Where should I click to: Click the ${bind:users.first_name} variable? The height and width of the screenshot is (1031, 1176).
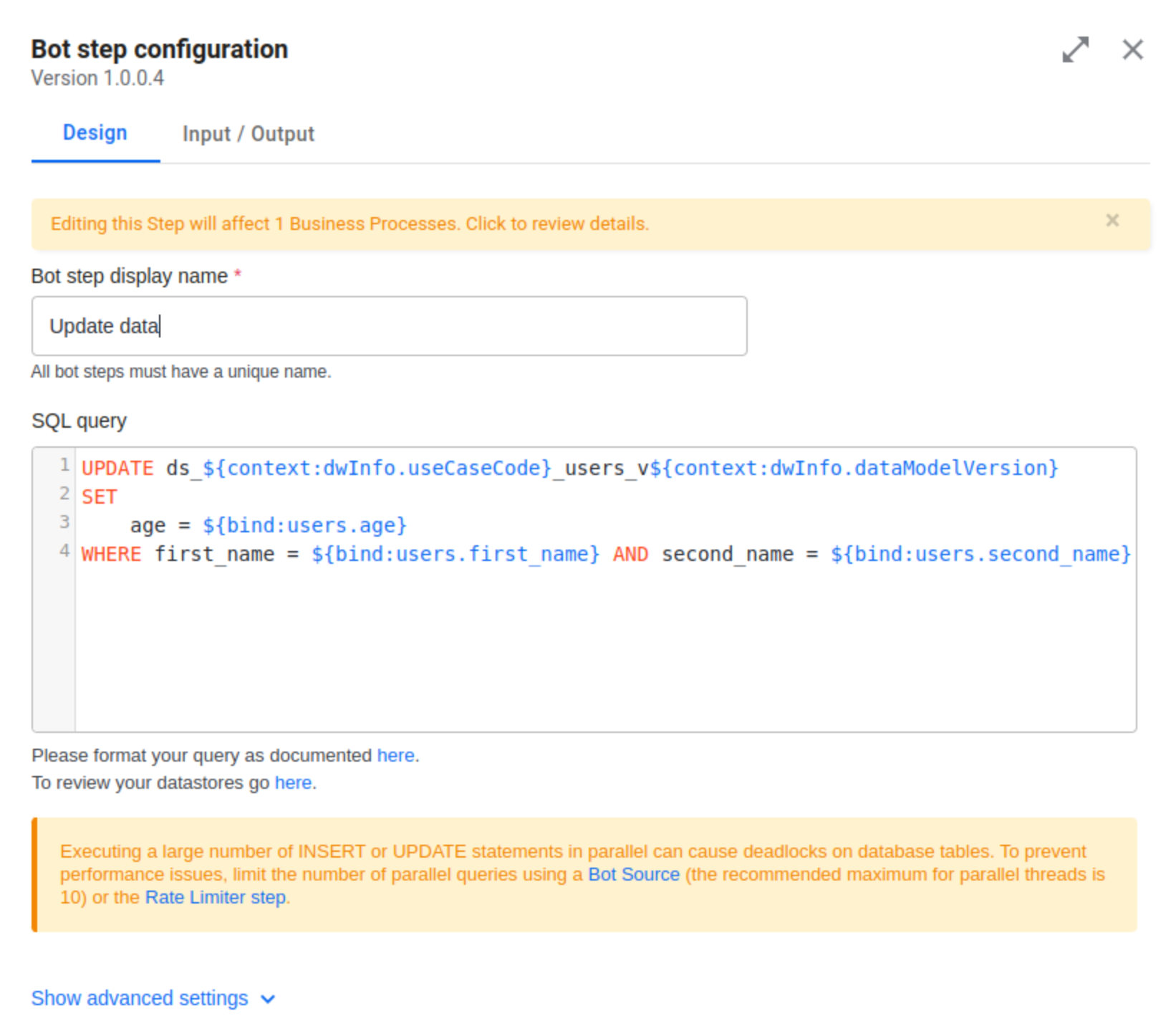click(x=456, y=554)
